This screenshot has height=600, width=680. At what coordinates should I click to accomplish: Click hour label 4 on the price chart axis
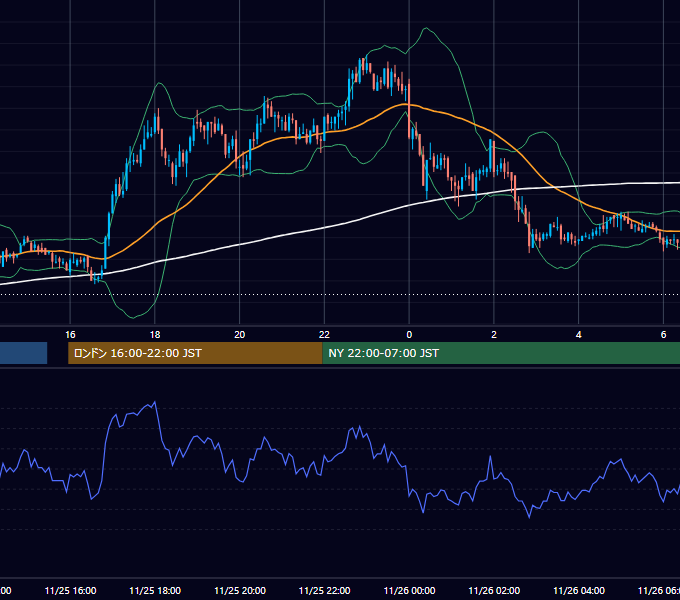(579, 335)
